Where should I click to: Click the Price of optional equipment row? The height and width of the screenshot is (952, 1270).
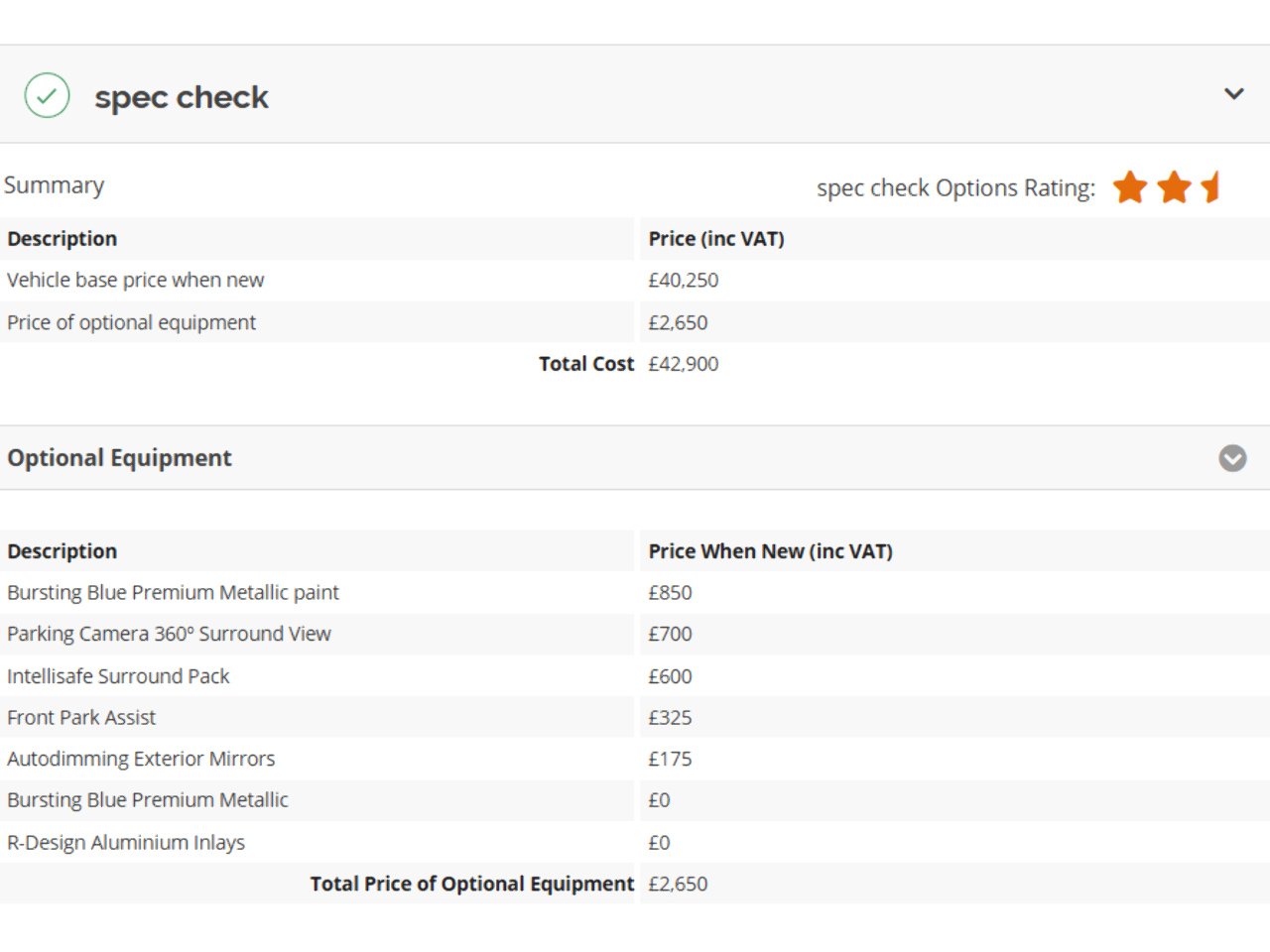click(x=131, y=322)
